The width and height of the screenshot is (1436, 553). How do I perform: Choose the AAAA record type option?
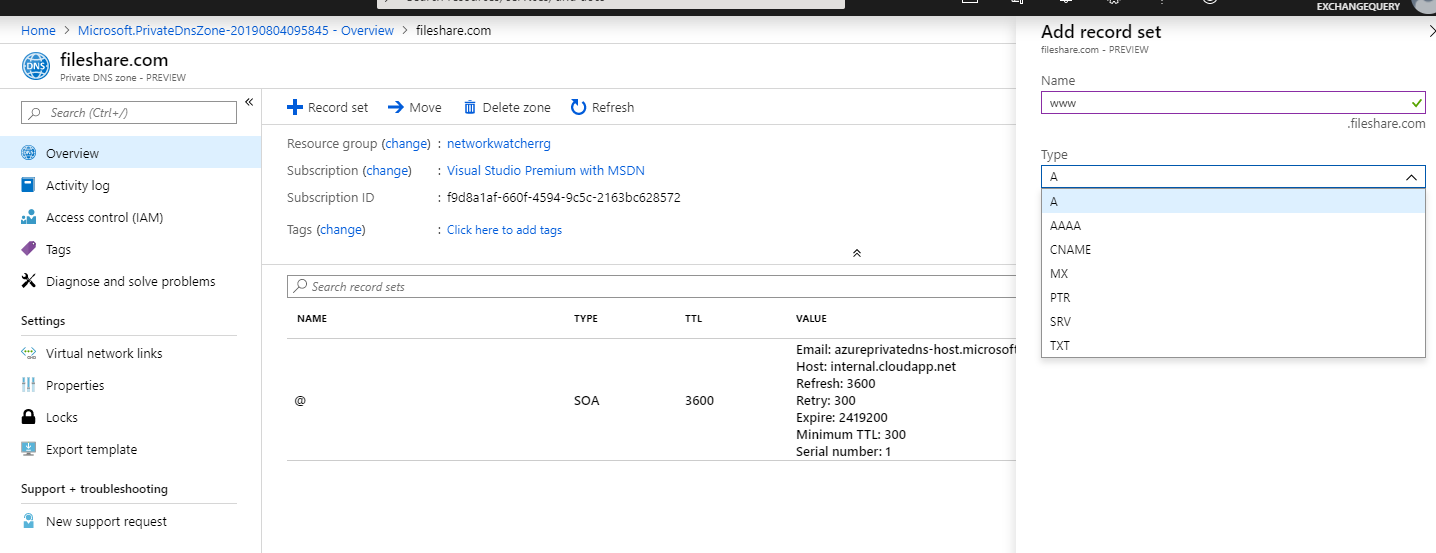coord(1065,225)
